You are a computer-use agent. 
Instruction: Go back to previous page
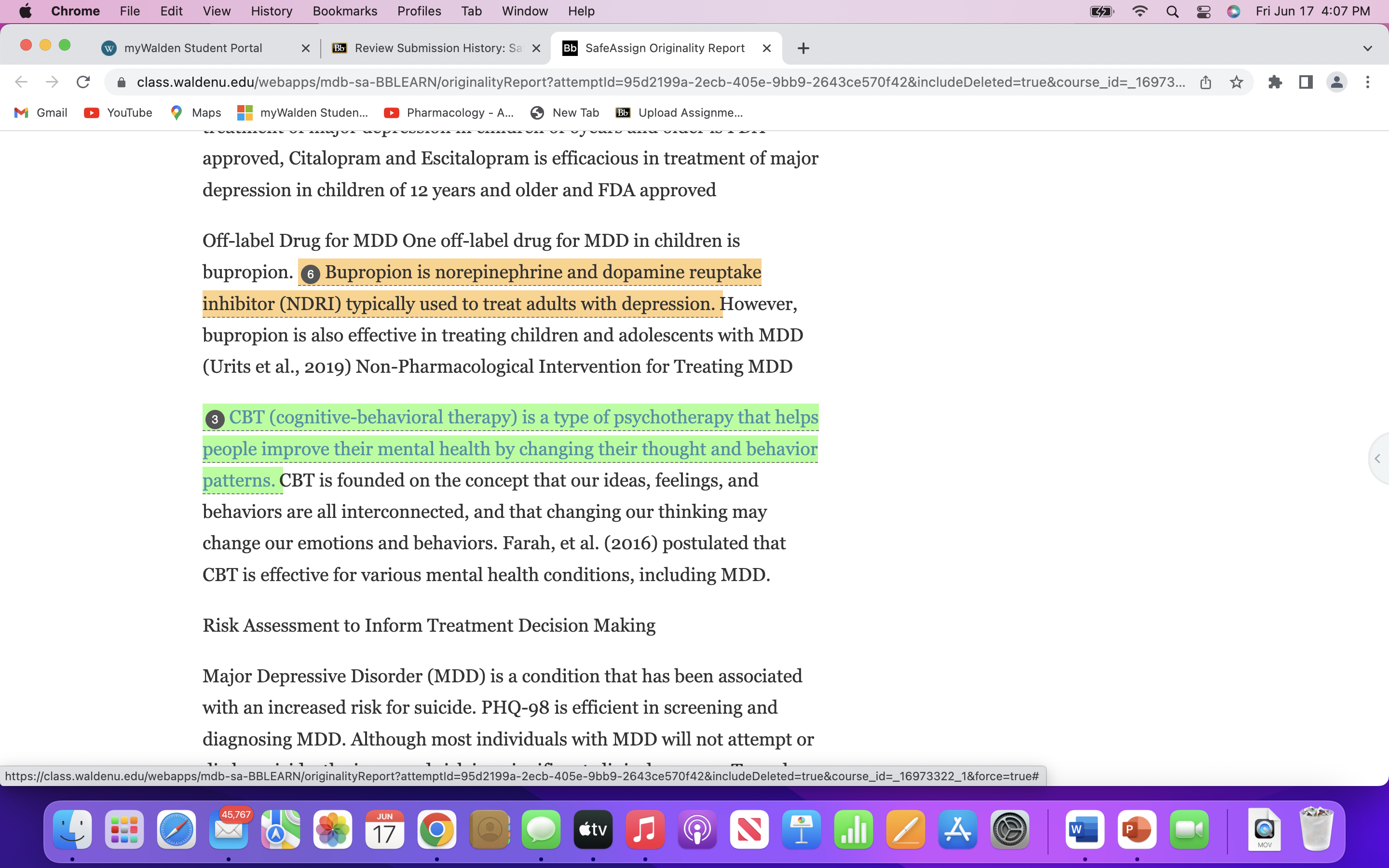coord(21,82)
